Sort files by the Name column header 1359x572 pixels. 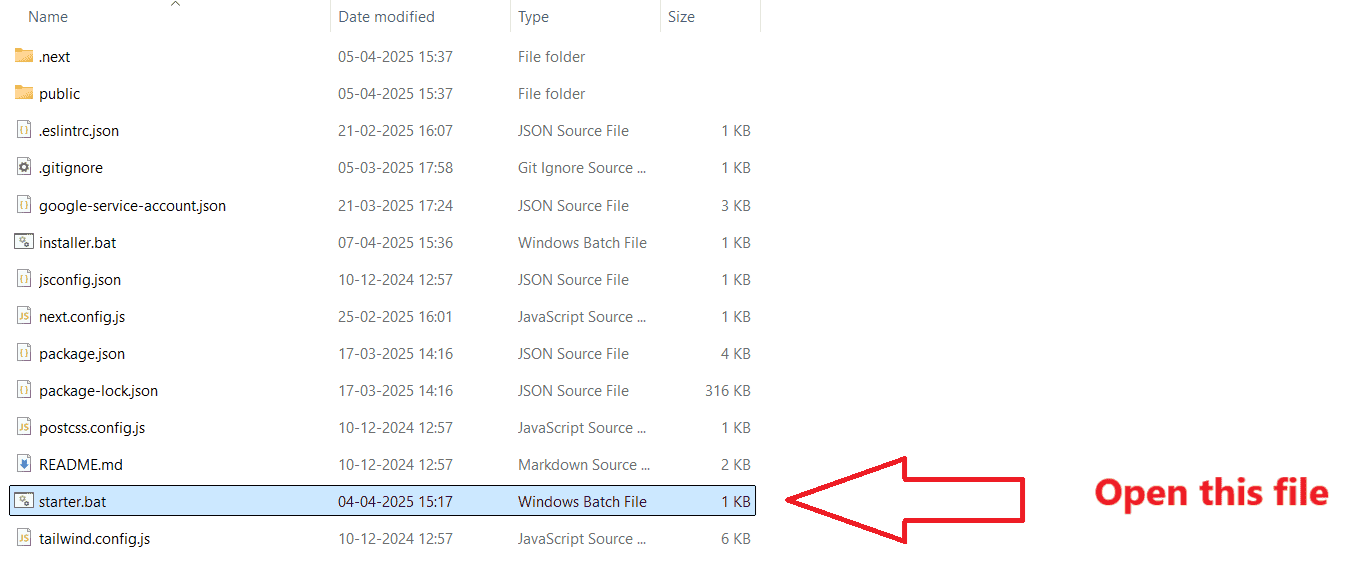click(x=48, y=17)
